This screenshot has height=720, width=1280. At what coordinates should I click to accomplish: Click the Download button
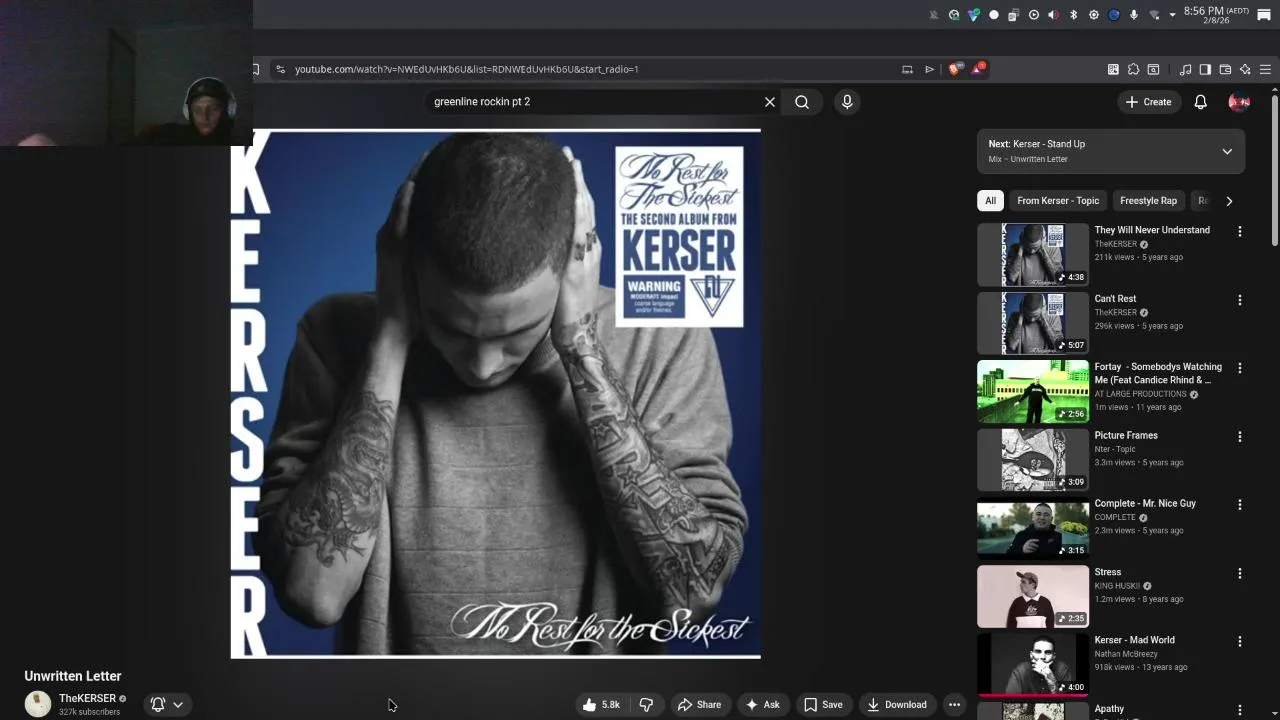[x=897, y=705]
